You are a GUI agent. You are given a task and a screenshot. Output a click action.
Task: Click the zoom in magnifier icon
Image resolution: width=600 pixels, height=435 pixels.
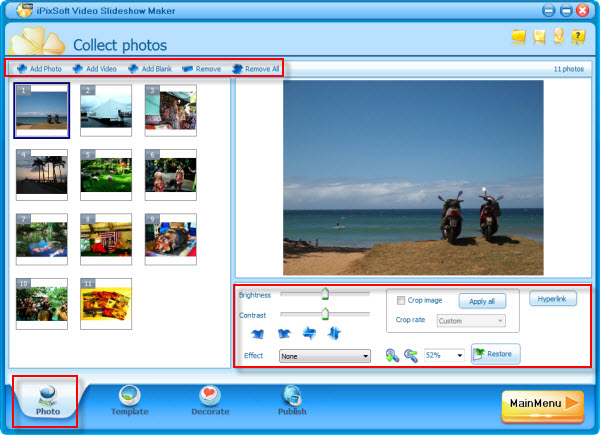(x=391, y=355)
